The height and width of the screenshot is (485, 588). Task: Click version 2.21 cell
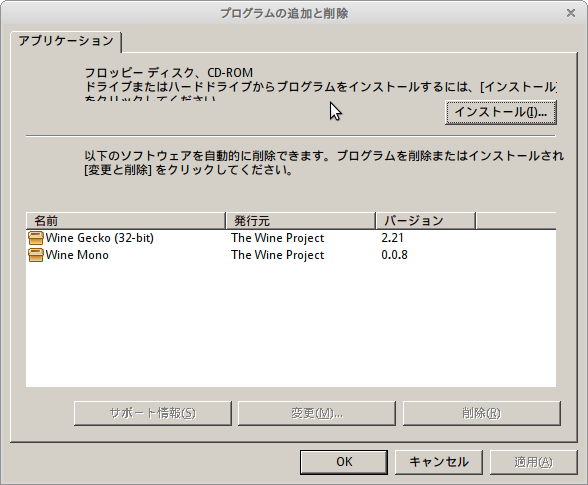[392, 238]
